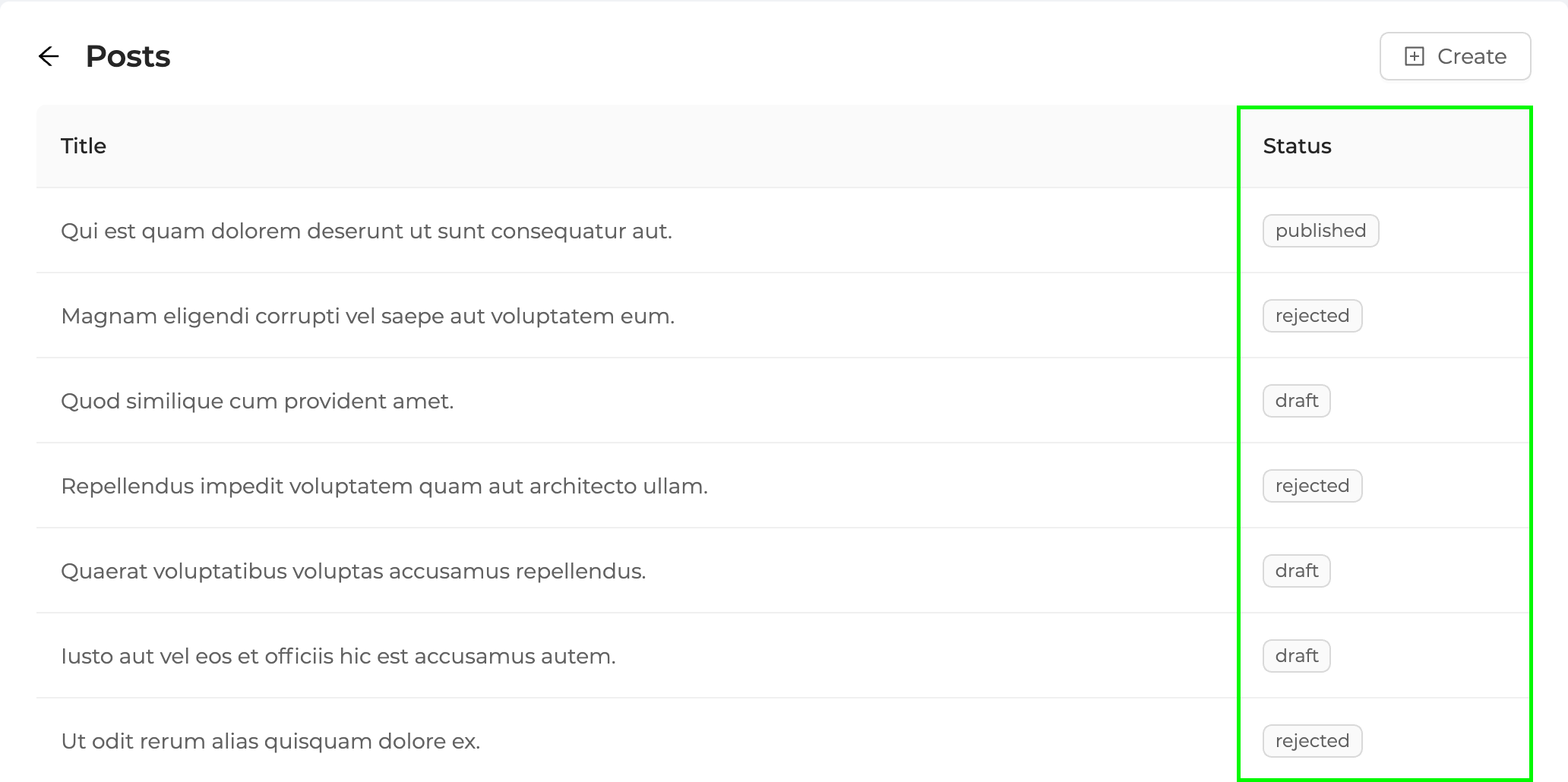The width and height of the screenshot is (1568, 782).
Task: Open 'Quod similique cum provident amet' post
Action: pyautogui.click(x=257, y=401)
